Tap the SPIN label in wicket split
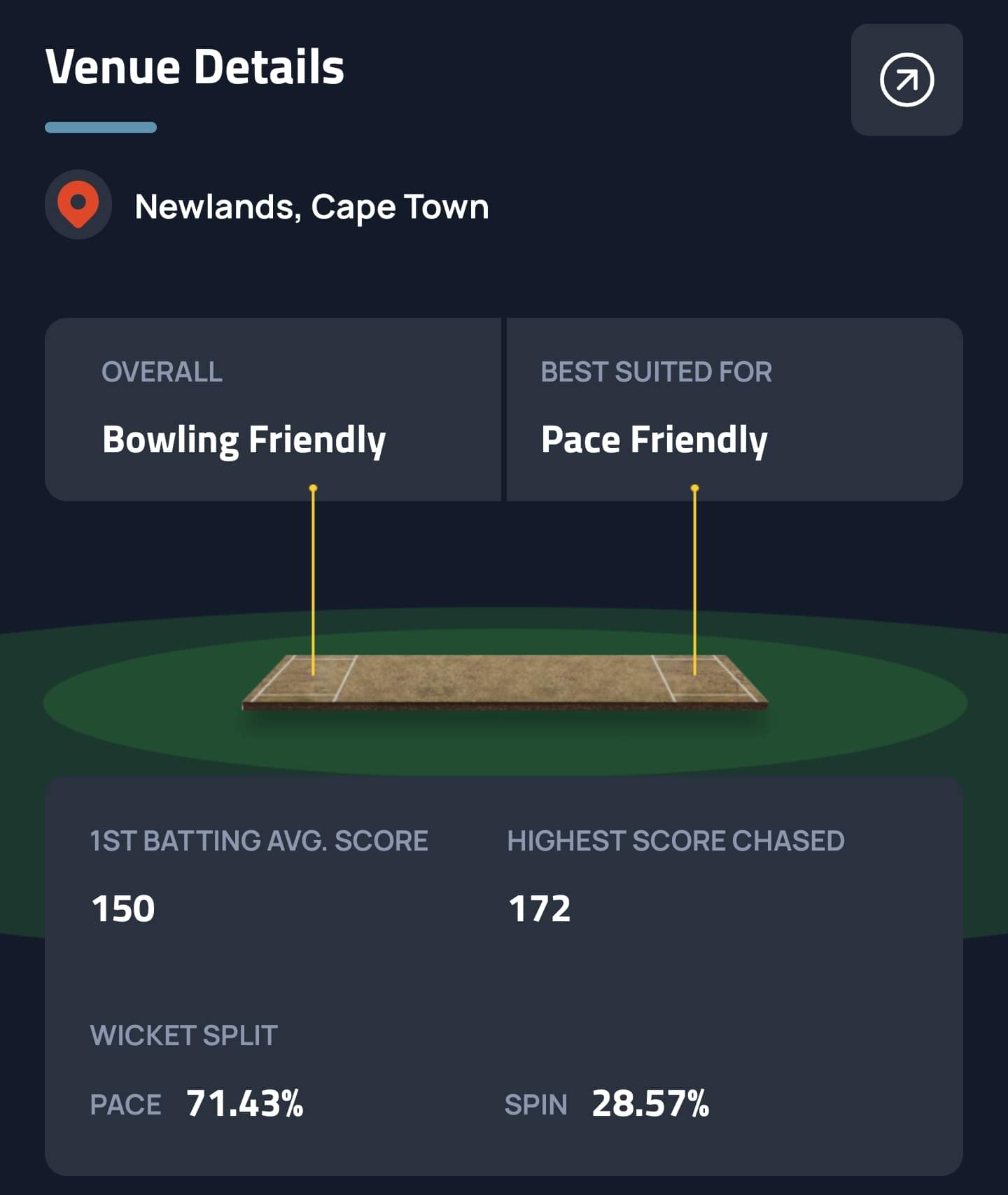 tap(535, 1105)
